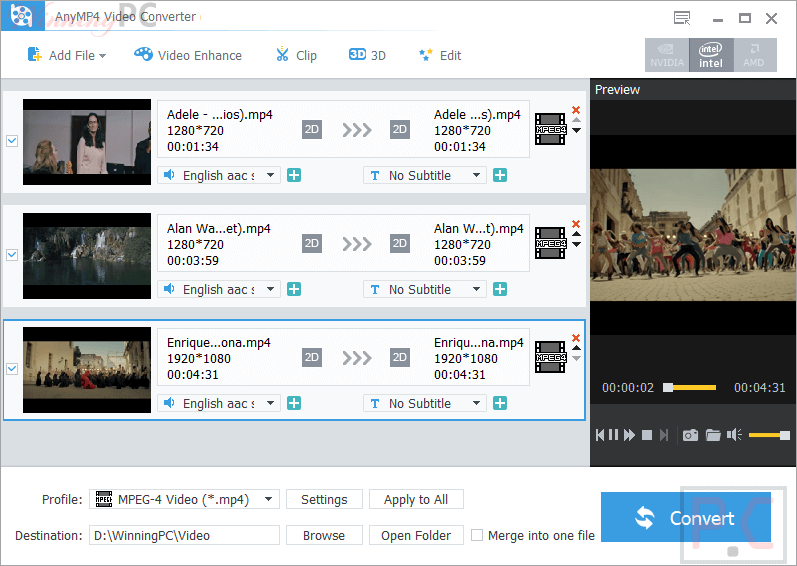This screenshot has width=797, height=566.
Task: Add subtitle to Enrique video
Action: click(x=500, y=403)
